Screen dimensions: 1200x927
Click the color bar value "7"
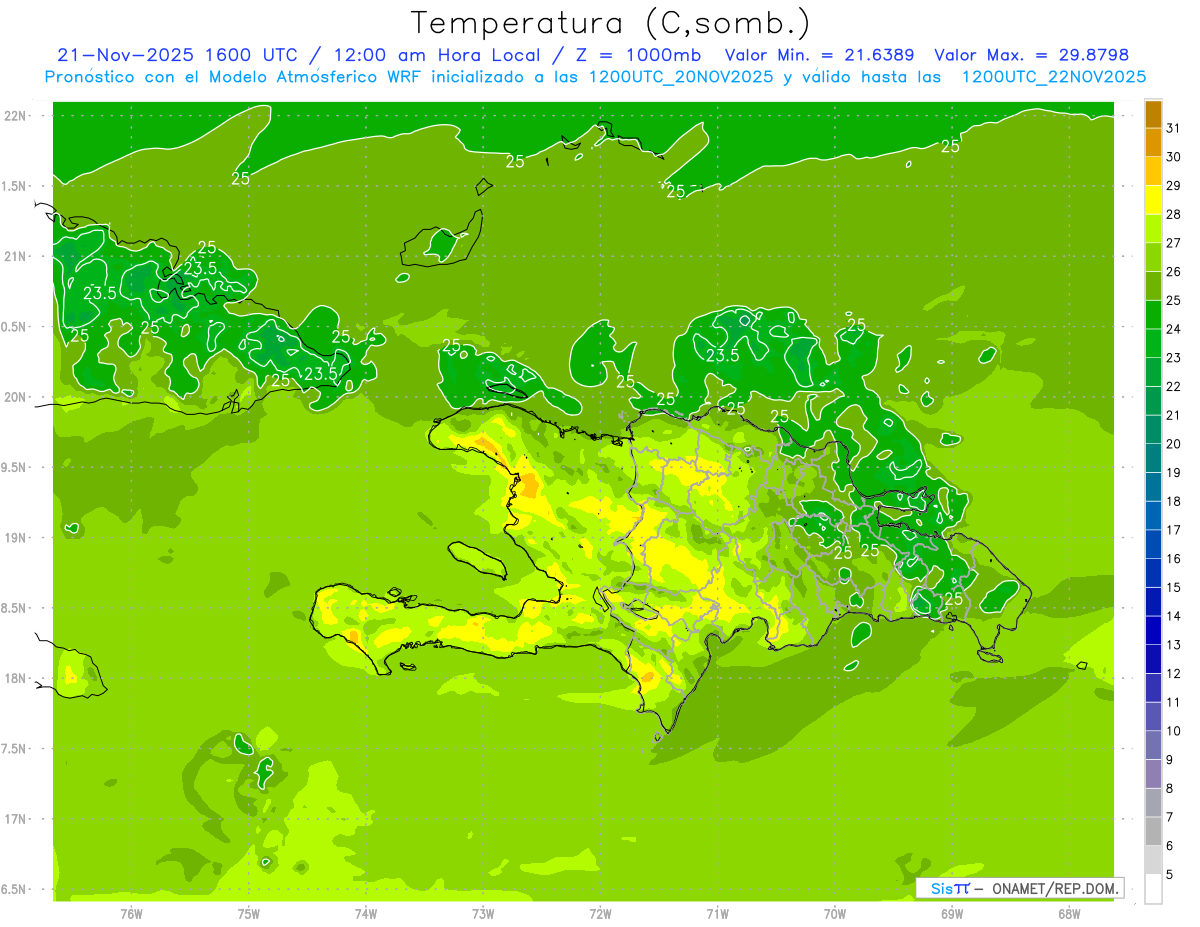[x=1170, y=818]
